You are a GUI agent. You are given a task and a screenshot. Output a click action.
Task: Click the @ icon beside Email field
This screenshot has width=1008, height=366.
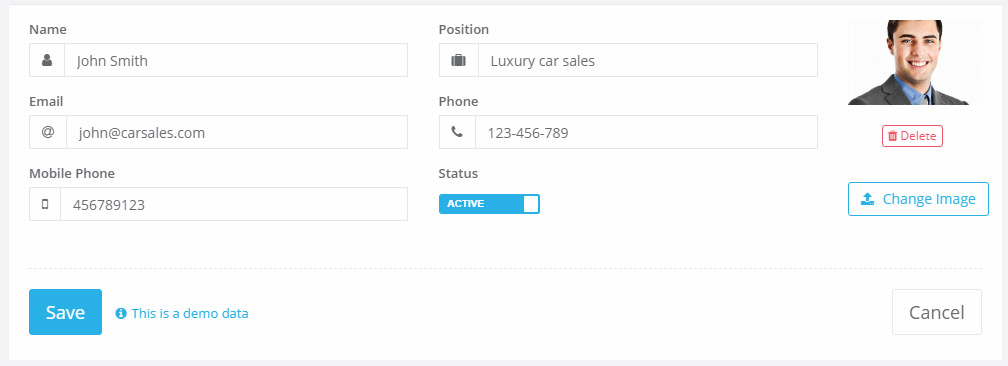coord(48,132)
